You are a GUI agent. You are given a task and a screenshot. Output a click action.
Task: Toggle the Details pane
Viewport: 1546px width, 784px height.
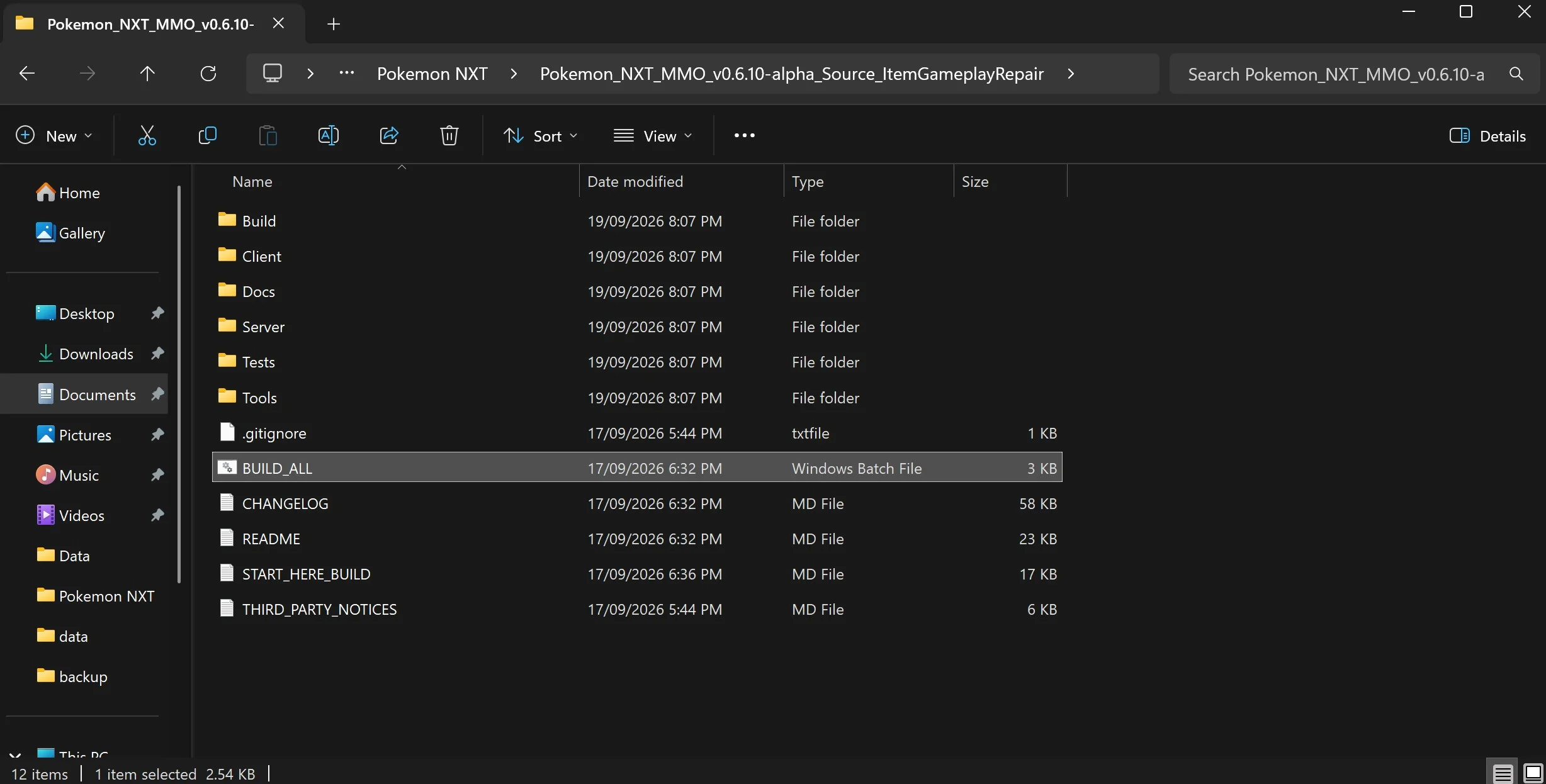pos(1488,136)
